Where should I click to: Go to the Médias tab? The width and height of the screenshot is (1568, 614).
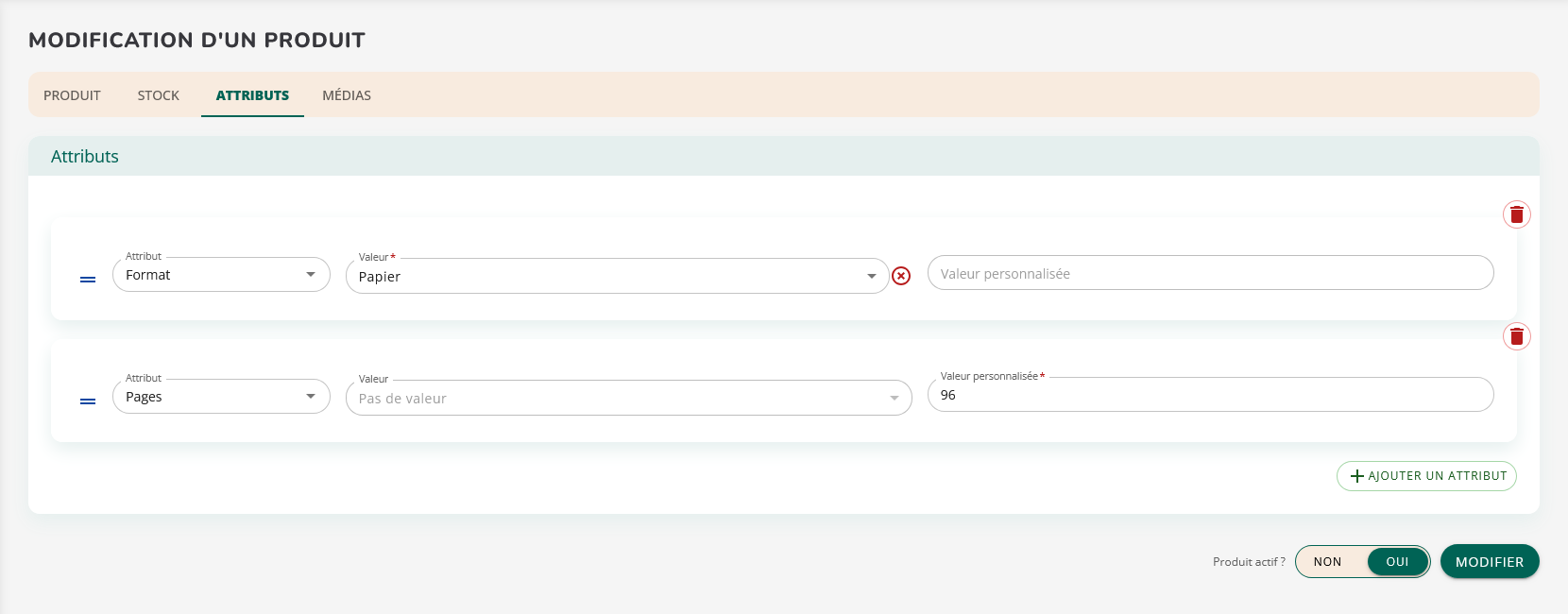(x=347, y=95)
